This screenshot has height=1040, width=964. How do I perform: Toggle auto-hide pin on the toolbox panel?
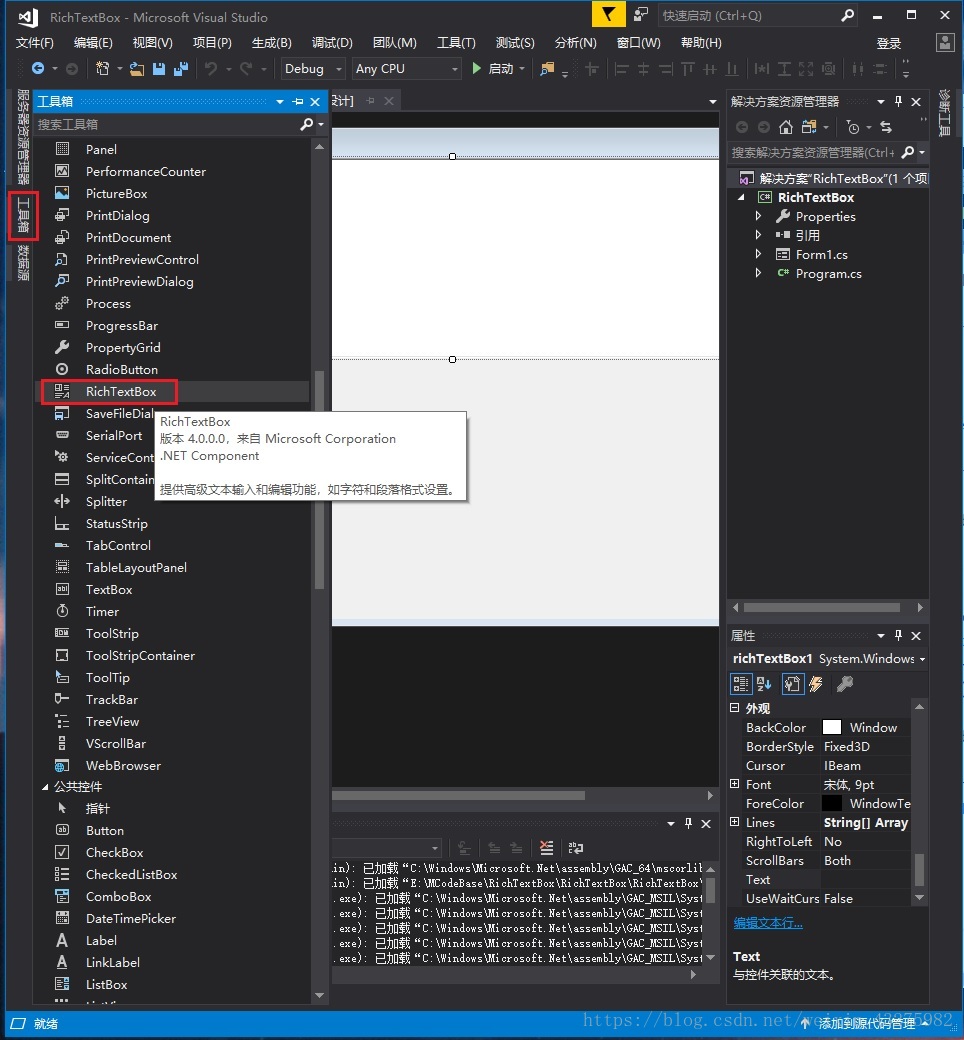tap(298, 101)
